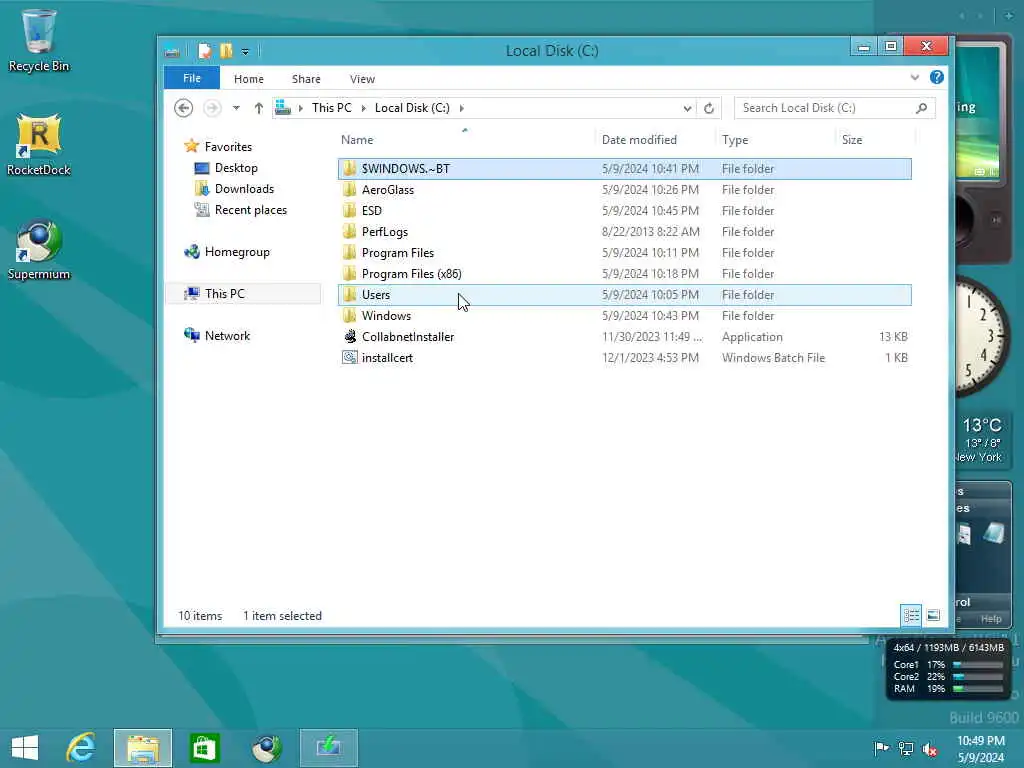Switch to Large icons view in status bar
Viewport: 1024px width, 768px height.
pos(933,615)
